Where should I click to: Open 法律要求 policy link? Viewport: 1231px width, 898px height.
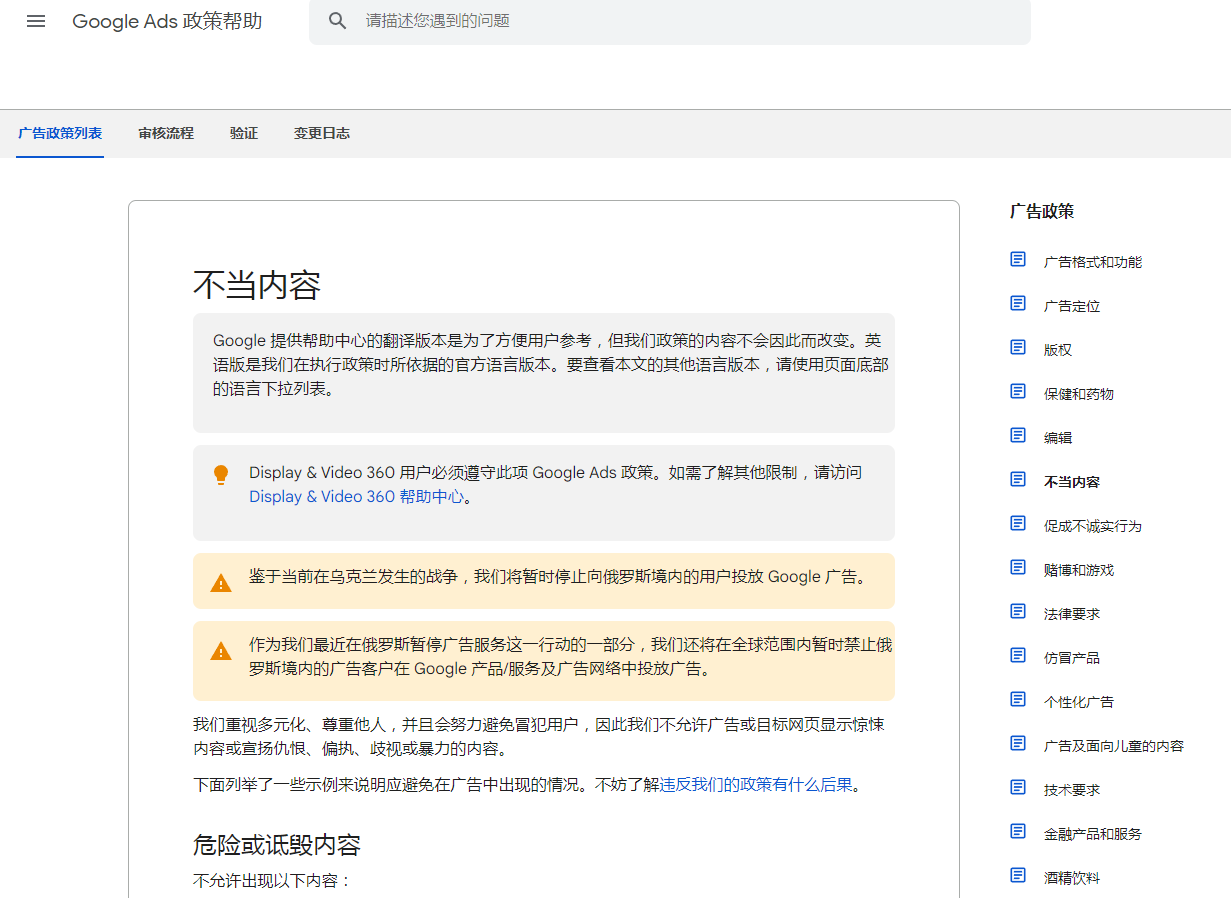(x=1072, y=614)
